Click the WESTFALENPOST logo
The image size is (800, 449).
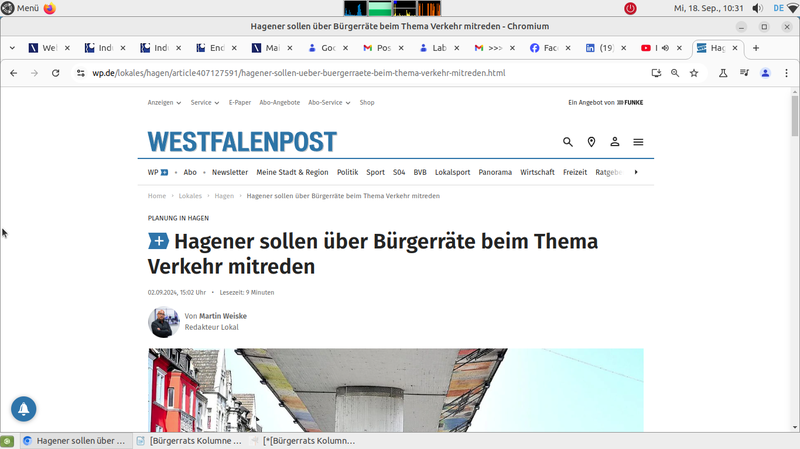pyautogui.click(x=242, y=142)
